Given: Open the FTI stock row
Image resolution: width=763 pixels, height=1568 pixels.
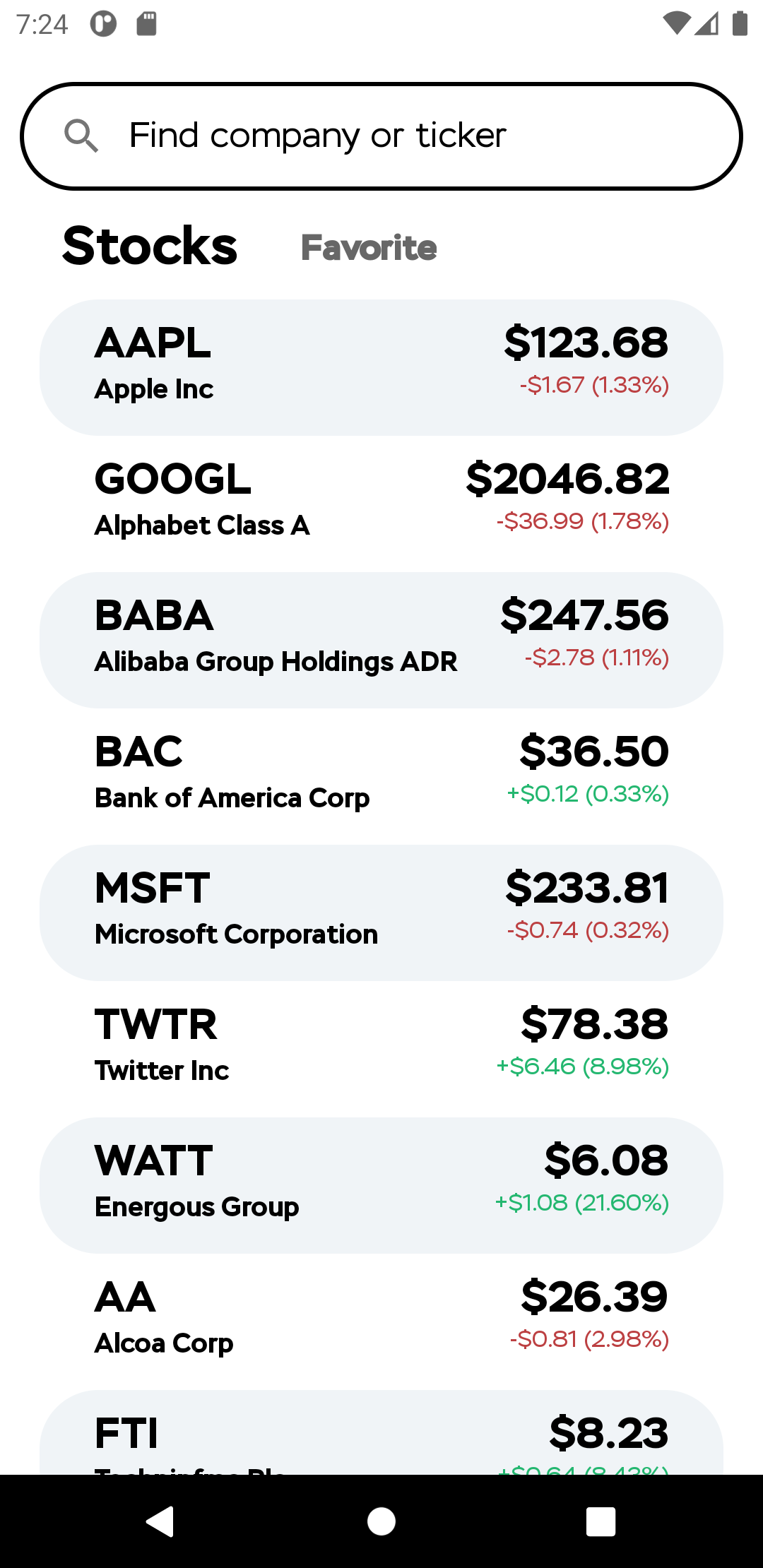Looking at the screenshot, I should point(381,1432).
